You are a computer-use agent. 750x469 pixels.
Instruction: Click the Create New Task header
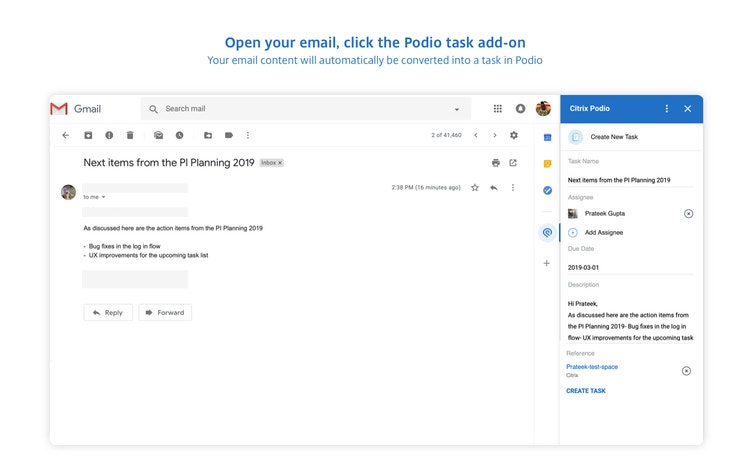click(x=614, y=137)
